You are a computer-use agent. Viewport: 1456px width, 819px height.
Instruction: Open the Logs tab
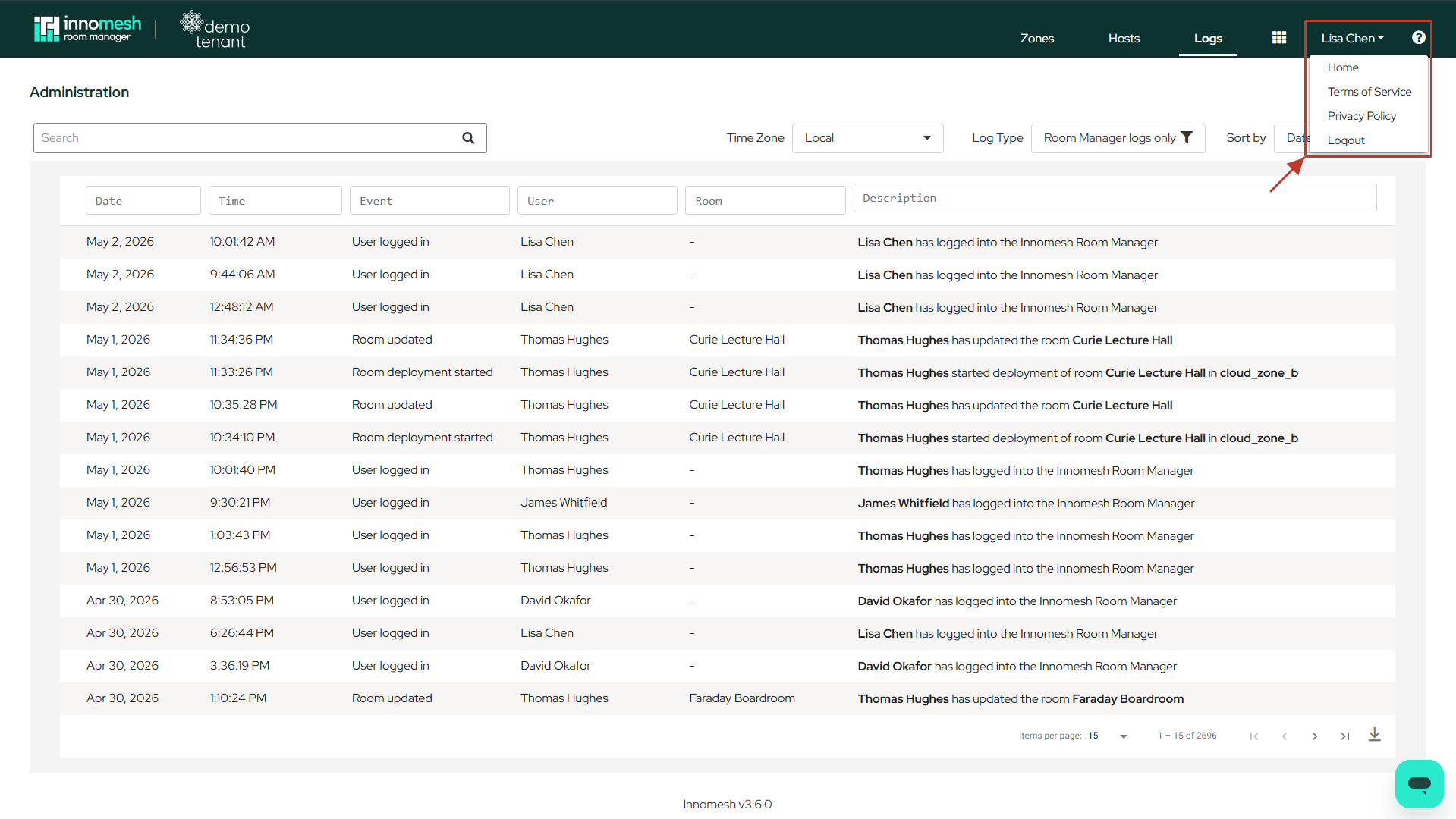(1208, 38)
